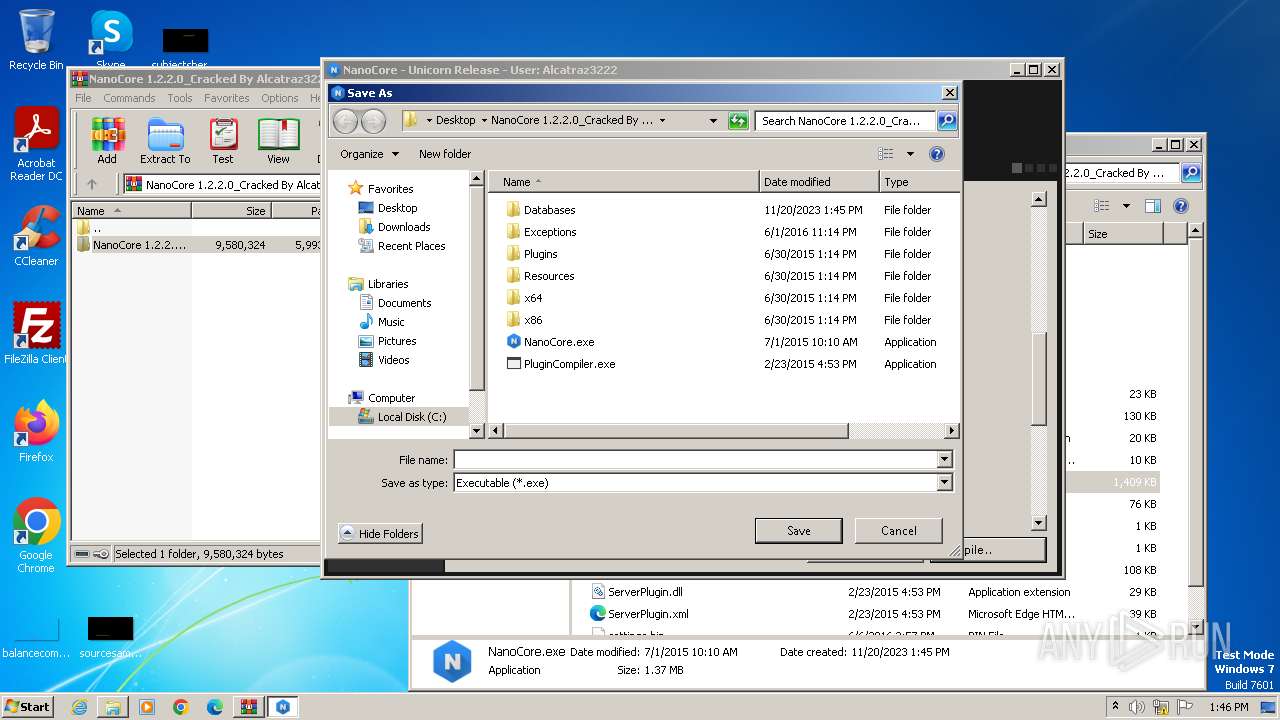Click the Start button
Screen dimensions: 1280x720
coord(27,707)
